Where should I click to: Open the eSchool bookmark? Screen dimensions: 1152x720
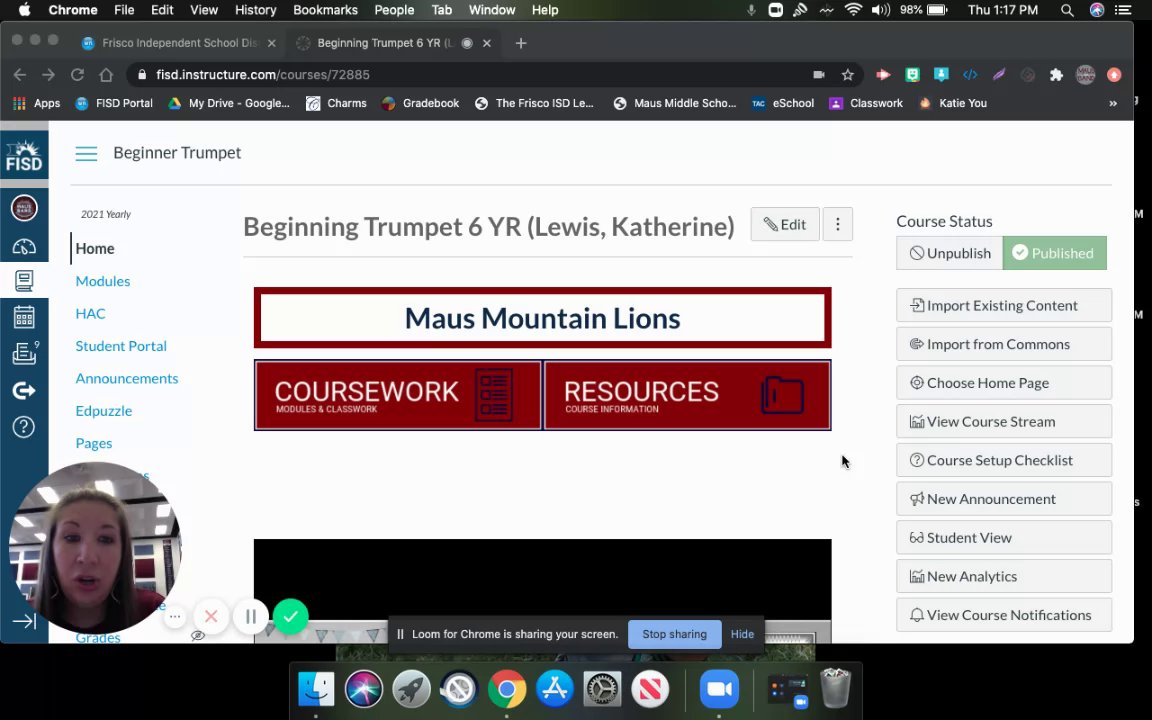[x=782, y=104]
